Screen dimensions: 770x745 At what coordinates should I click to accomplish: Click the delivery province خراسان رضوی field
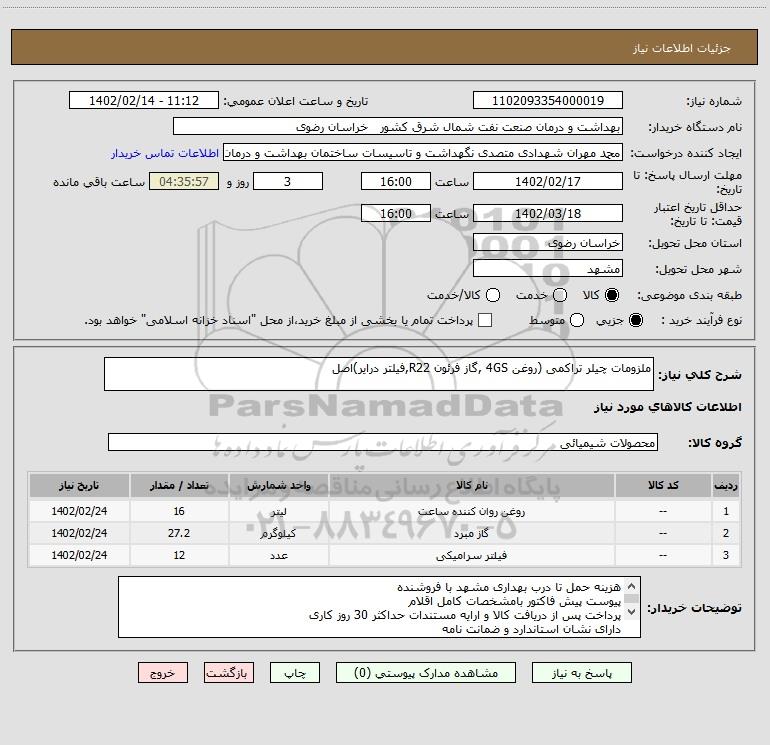[548, 243]
